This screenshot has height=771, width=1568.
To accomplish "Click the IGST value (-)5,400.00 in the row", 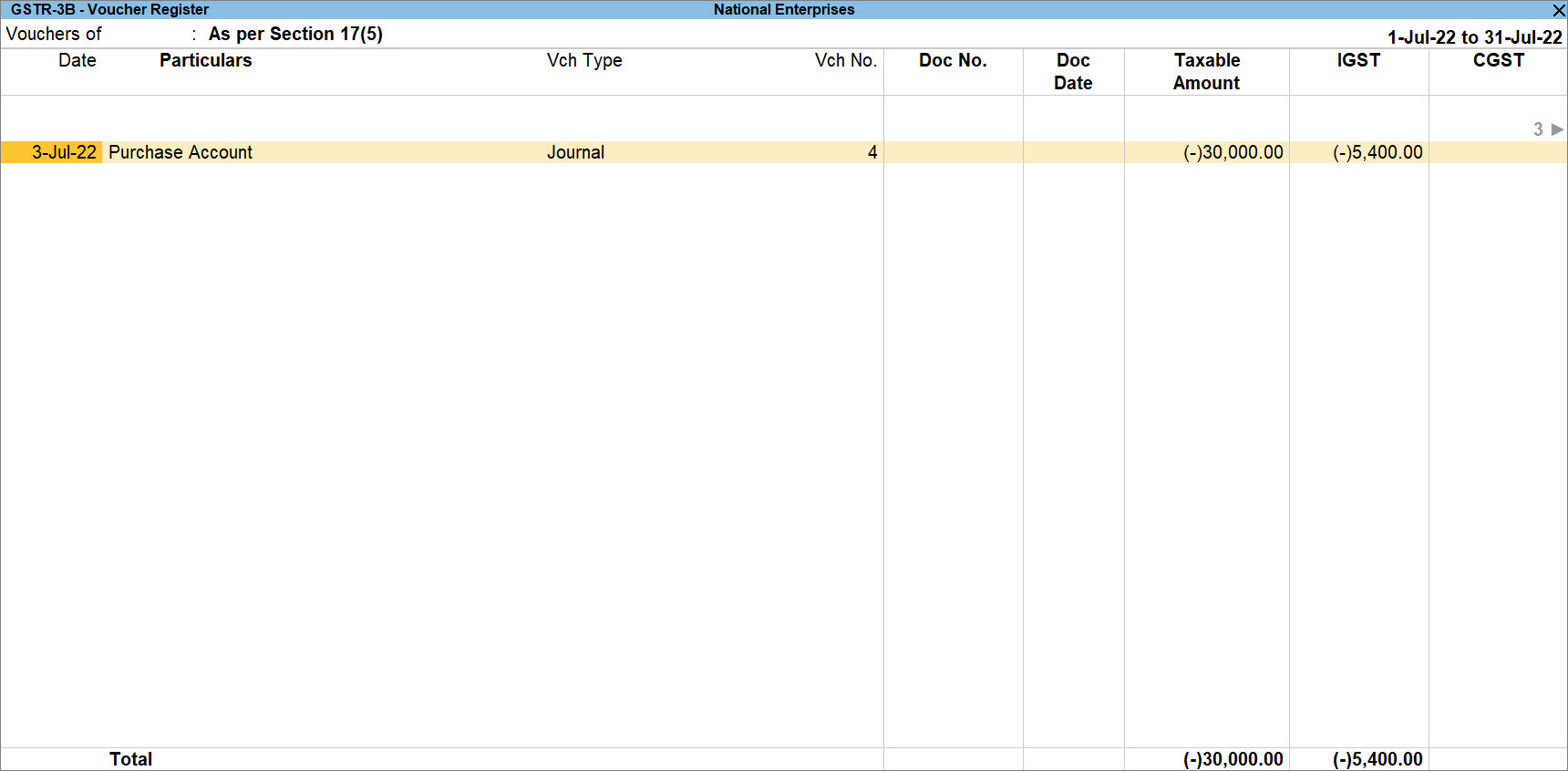I will [1377, 152].
